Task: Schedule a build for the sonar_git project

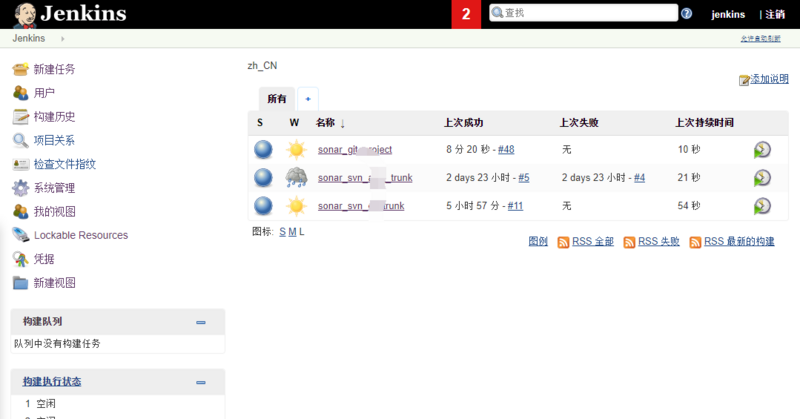Action: coord(762,150)
